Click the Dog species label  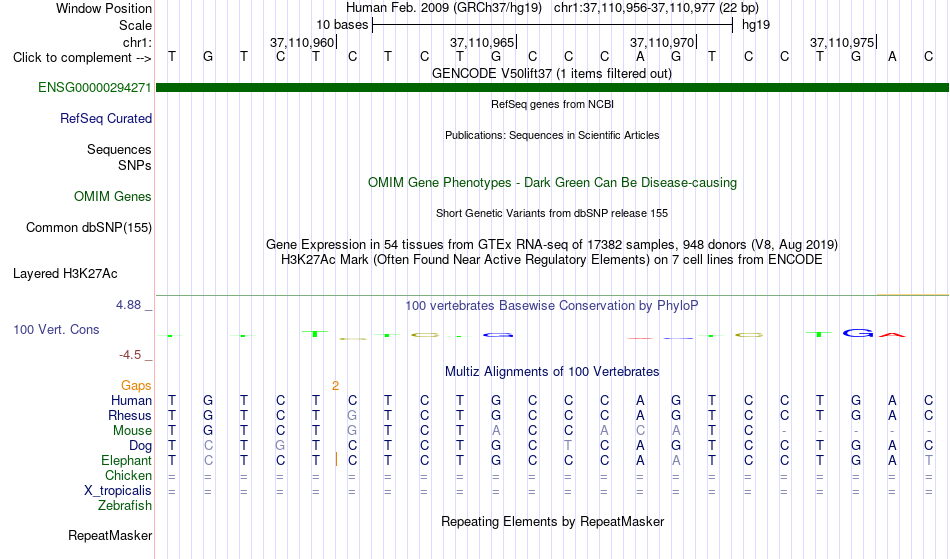141,446
